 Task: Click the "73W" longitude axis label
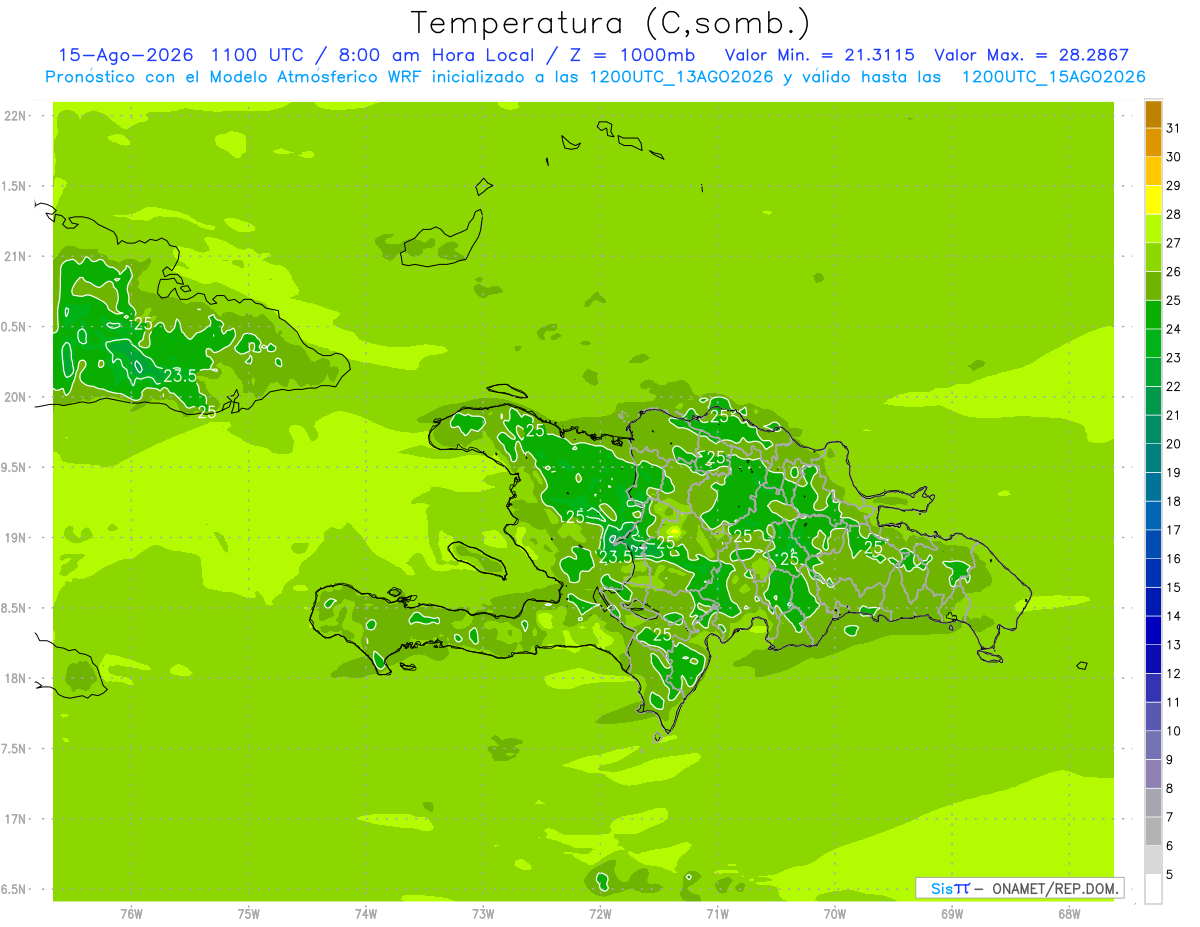coord(483,913)
